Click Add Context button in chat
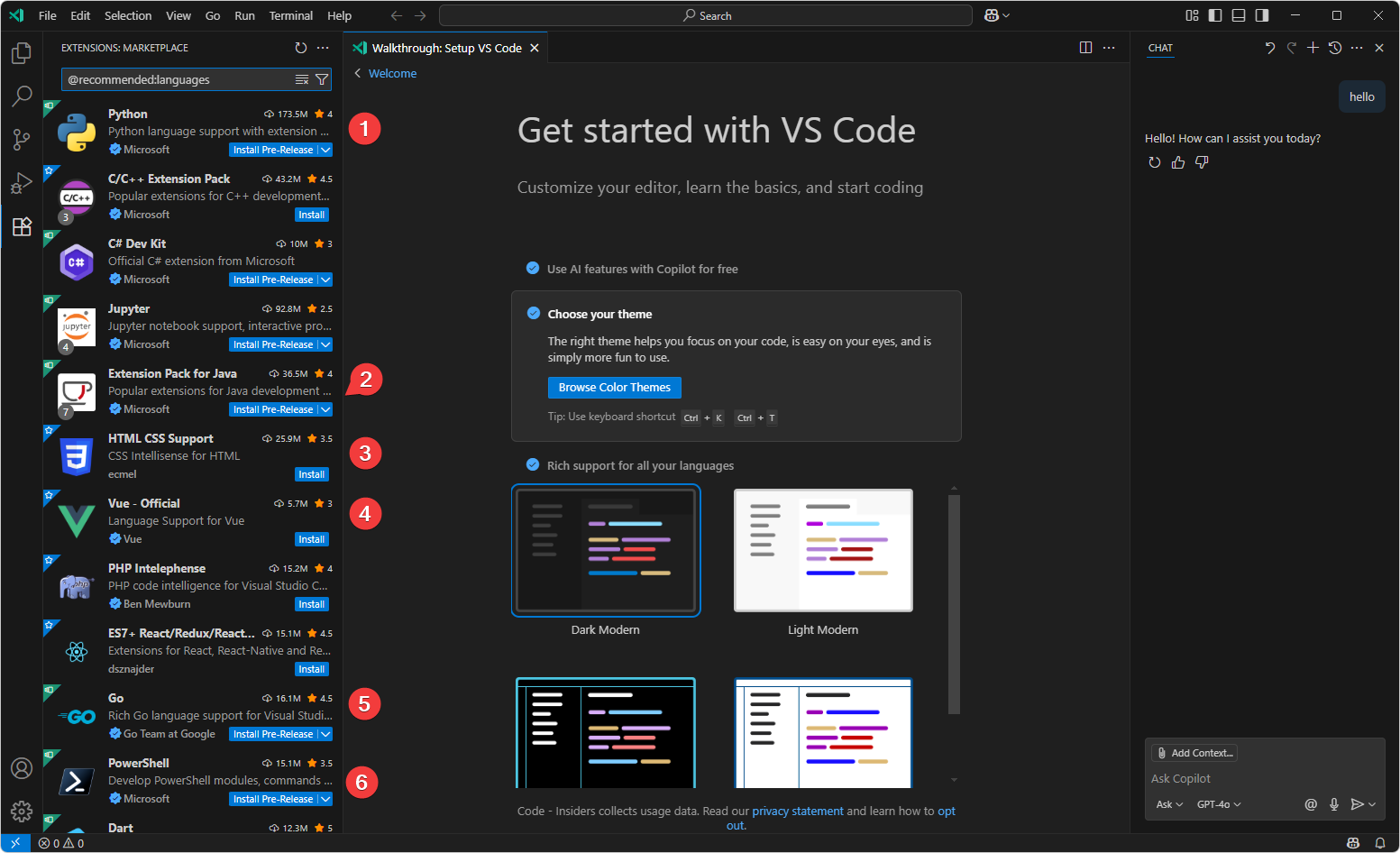1400x853 pixels. click(x=1194, y=753)
